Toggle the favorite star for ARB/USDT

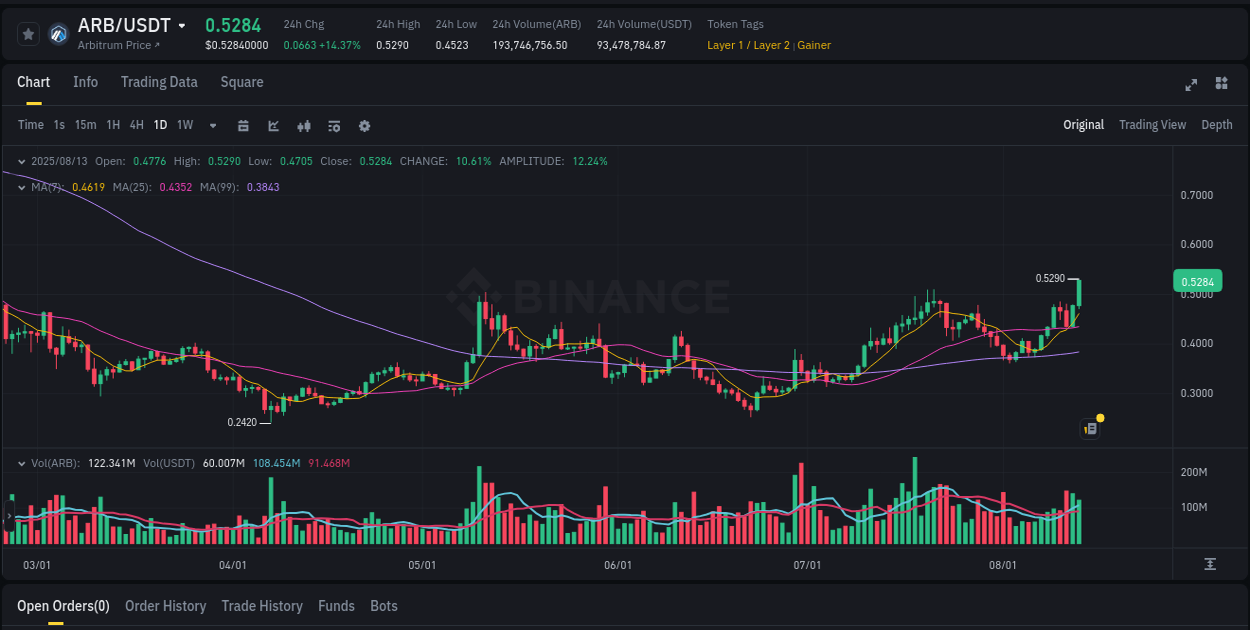point(28,33)
